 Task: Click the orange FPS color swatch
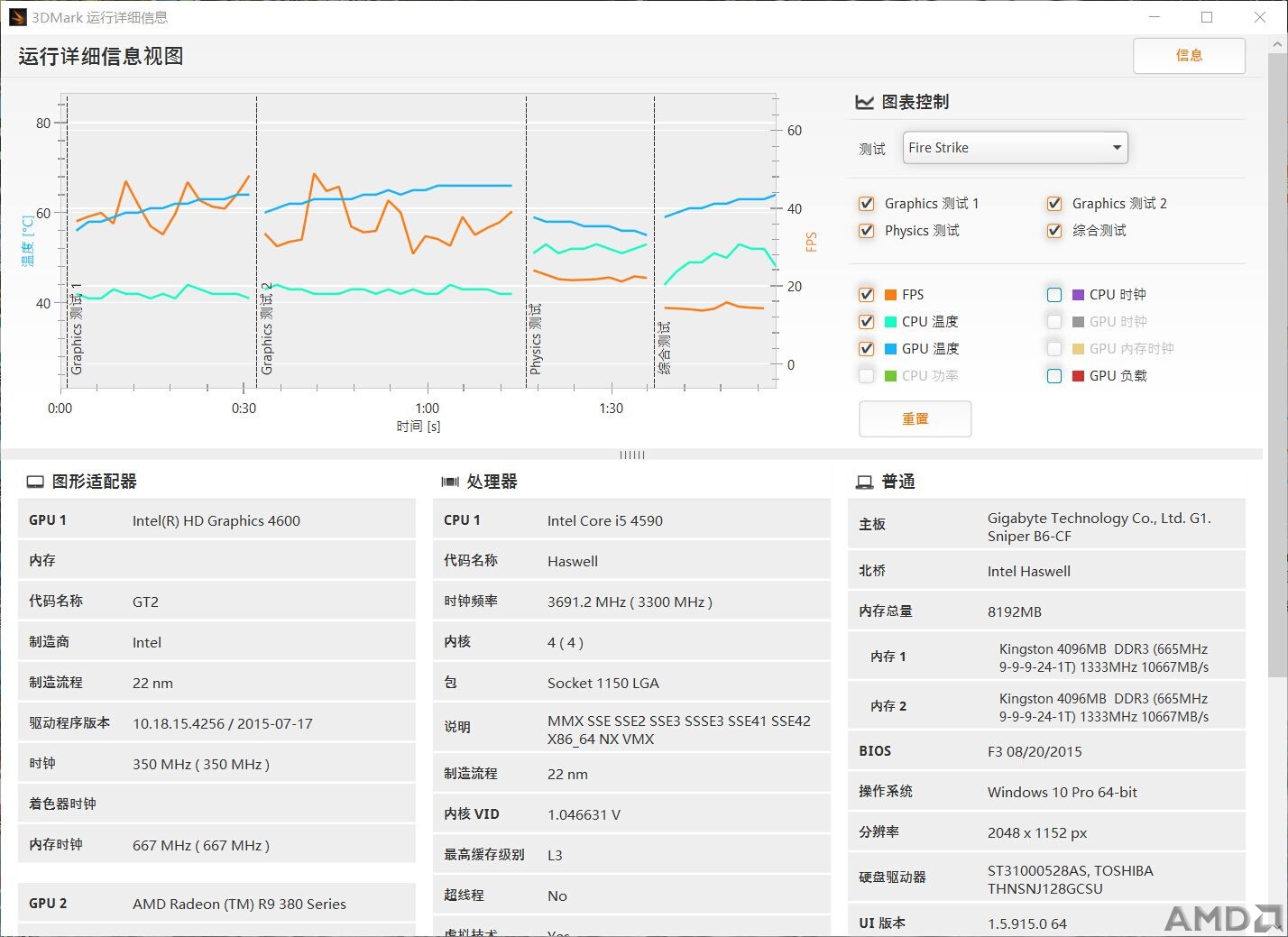coord(890,295)
